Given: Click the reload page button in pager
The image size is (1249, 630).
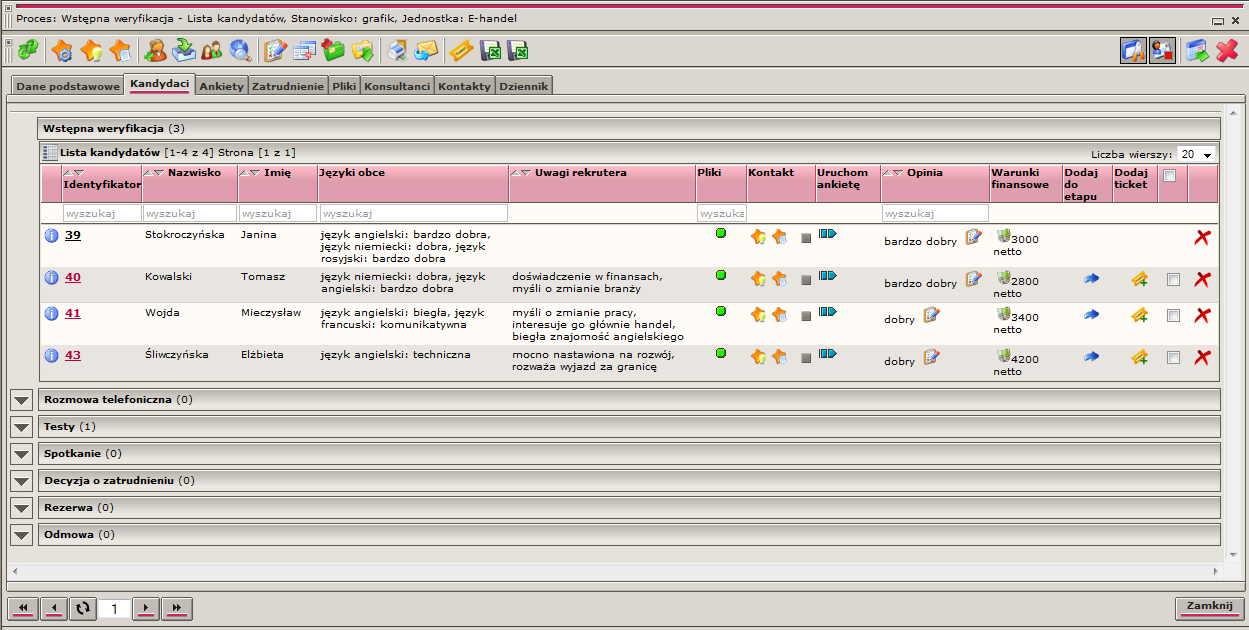Looking at the screenshot, I should (83, 607).
